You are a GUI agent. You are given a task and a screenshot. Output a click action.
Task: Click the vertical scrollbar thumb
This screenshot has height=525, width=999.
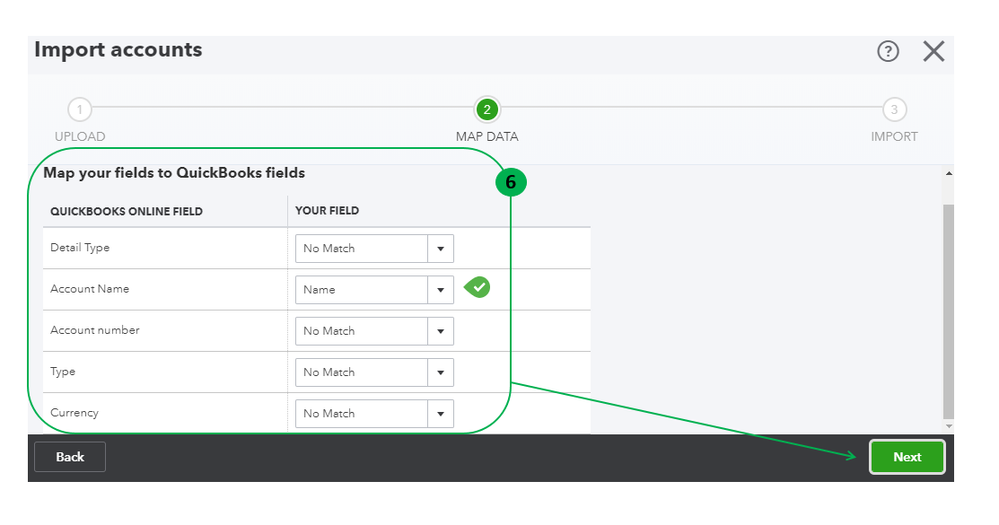(x=948, y=310)
